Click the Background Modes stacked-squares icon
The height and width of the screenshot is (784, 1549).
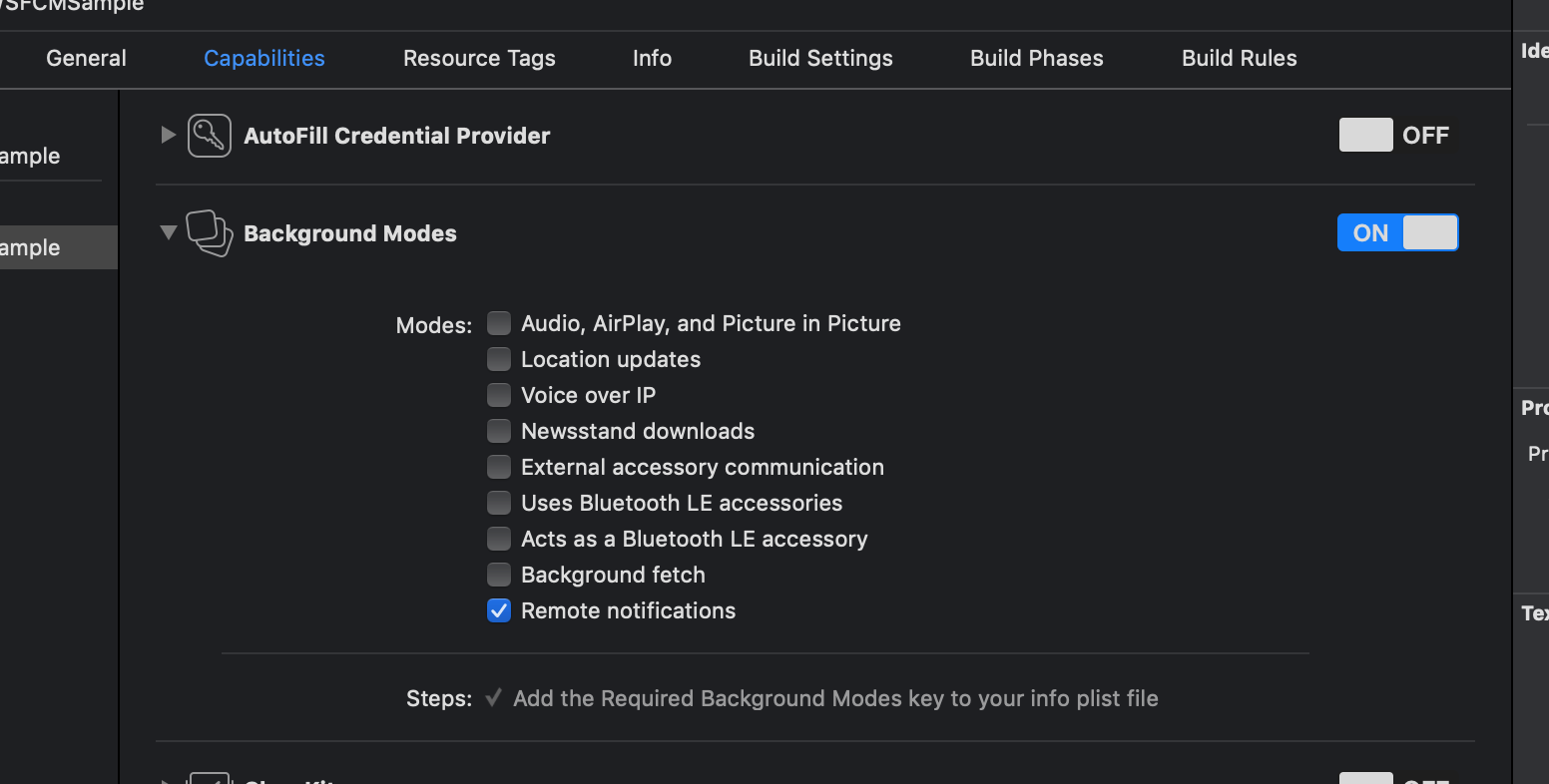click(x=210, y=233)
